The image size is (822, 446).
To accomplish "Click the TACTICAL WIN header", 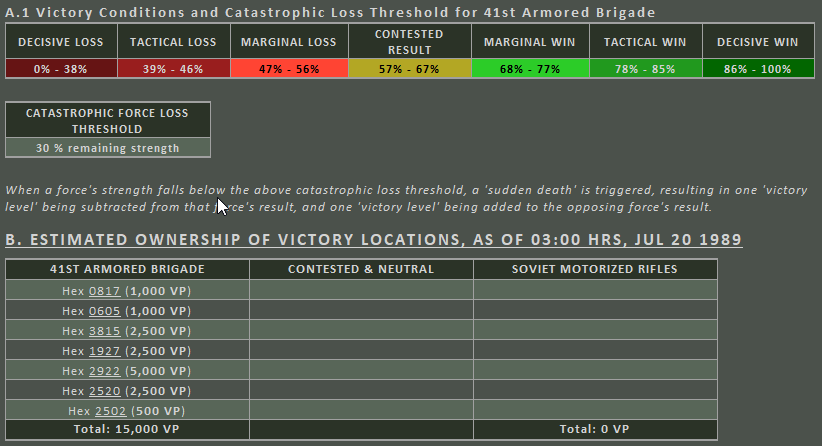I will pyautogui.click(x=646, y=41).
